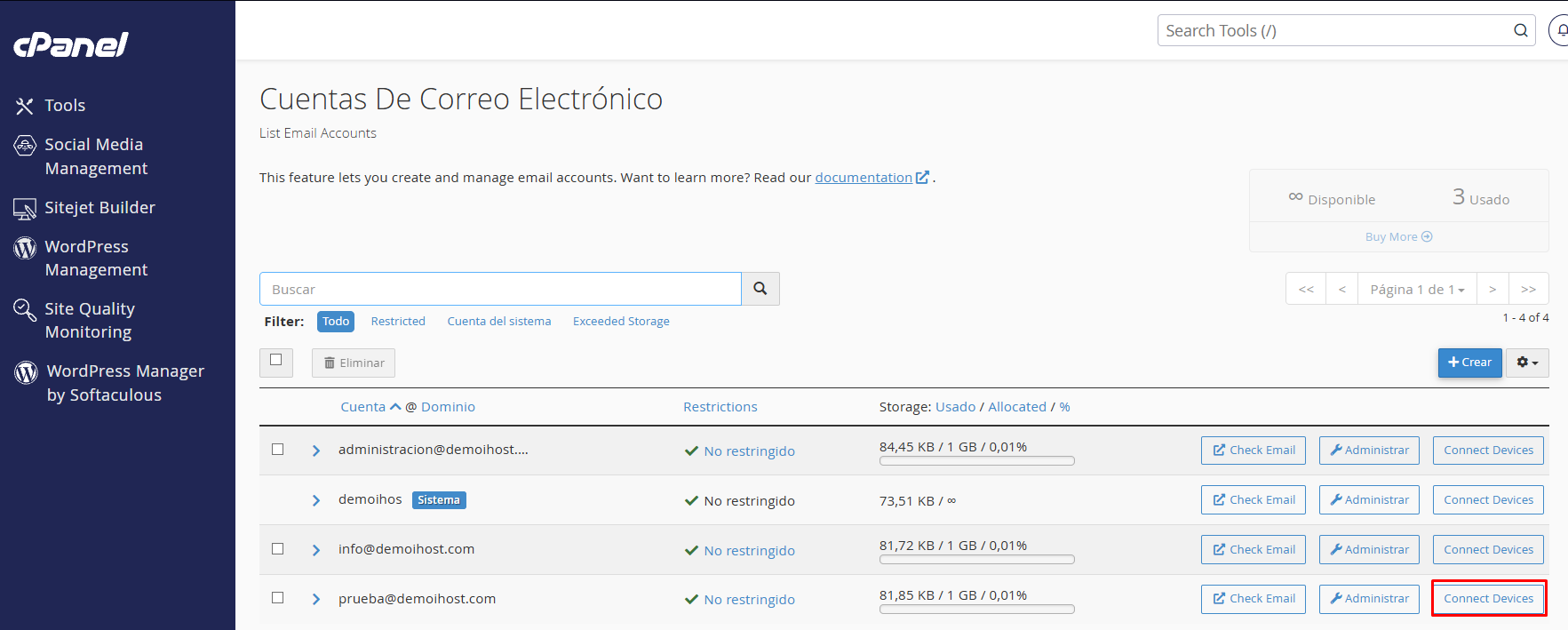Click the Search Tools magnifier icon
The height and width of the screenshot is (630, 1568).
1521,30
